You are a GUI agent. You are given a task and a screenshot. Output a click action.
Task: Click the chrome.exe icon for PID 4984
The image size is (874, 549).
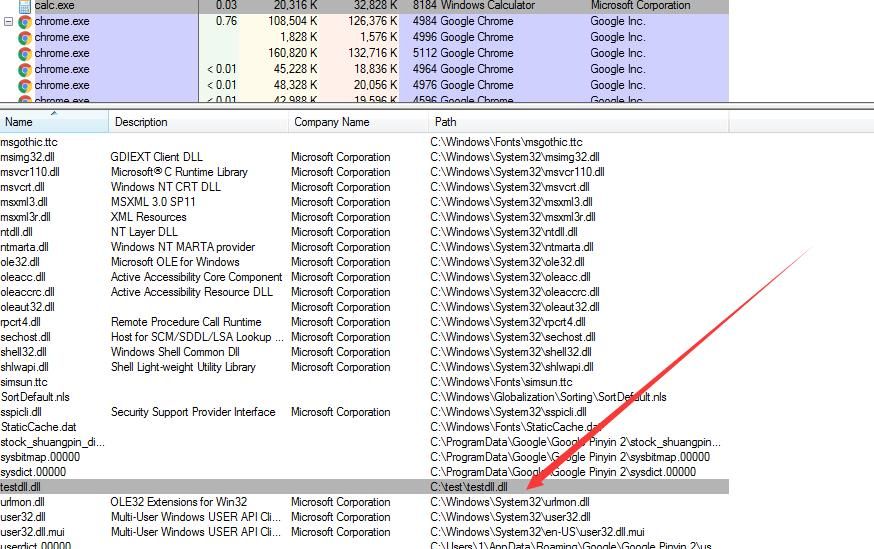25,22
